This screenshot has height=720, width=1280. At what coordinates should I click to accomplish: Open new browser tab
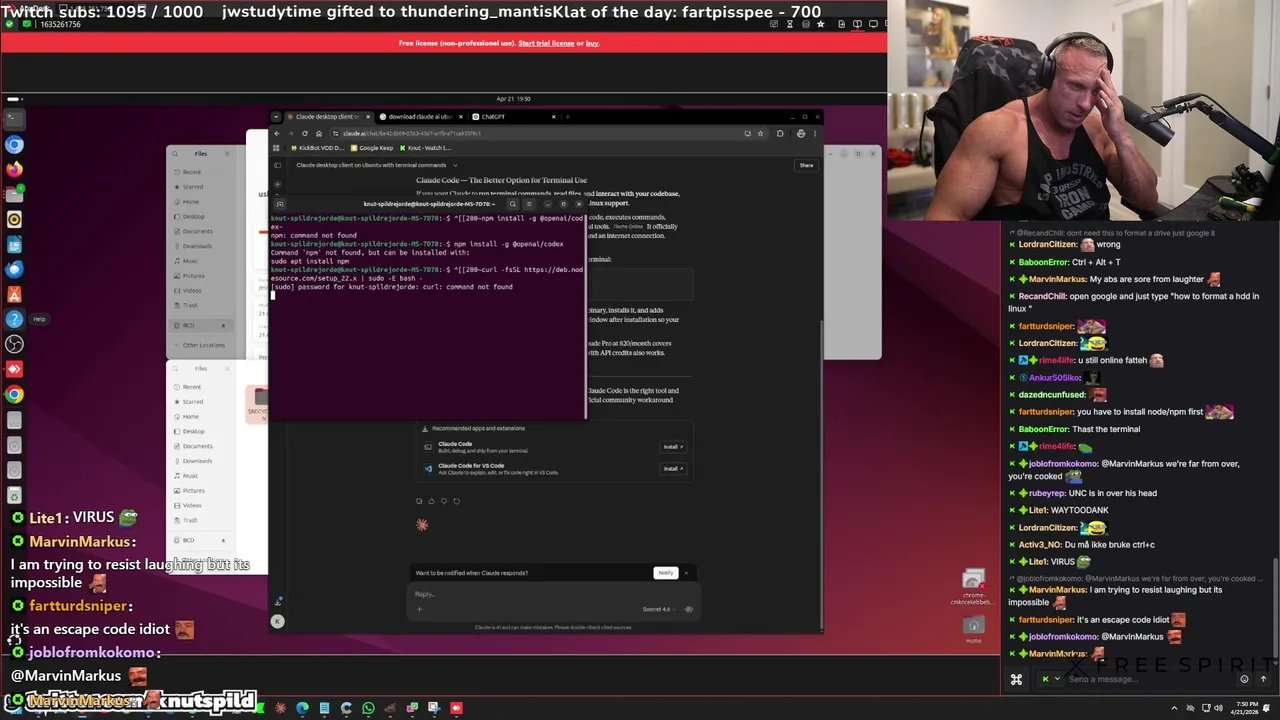coord(568,117)
